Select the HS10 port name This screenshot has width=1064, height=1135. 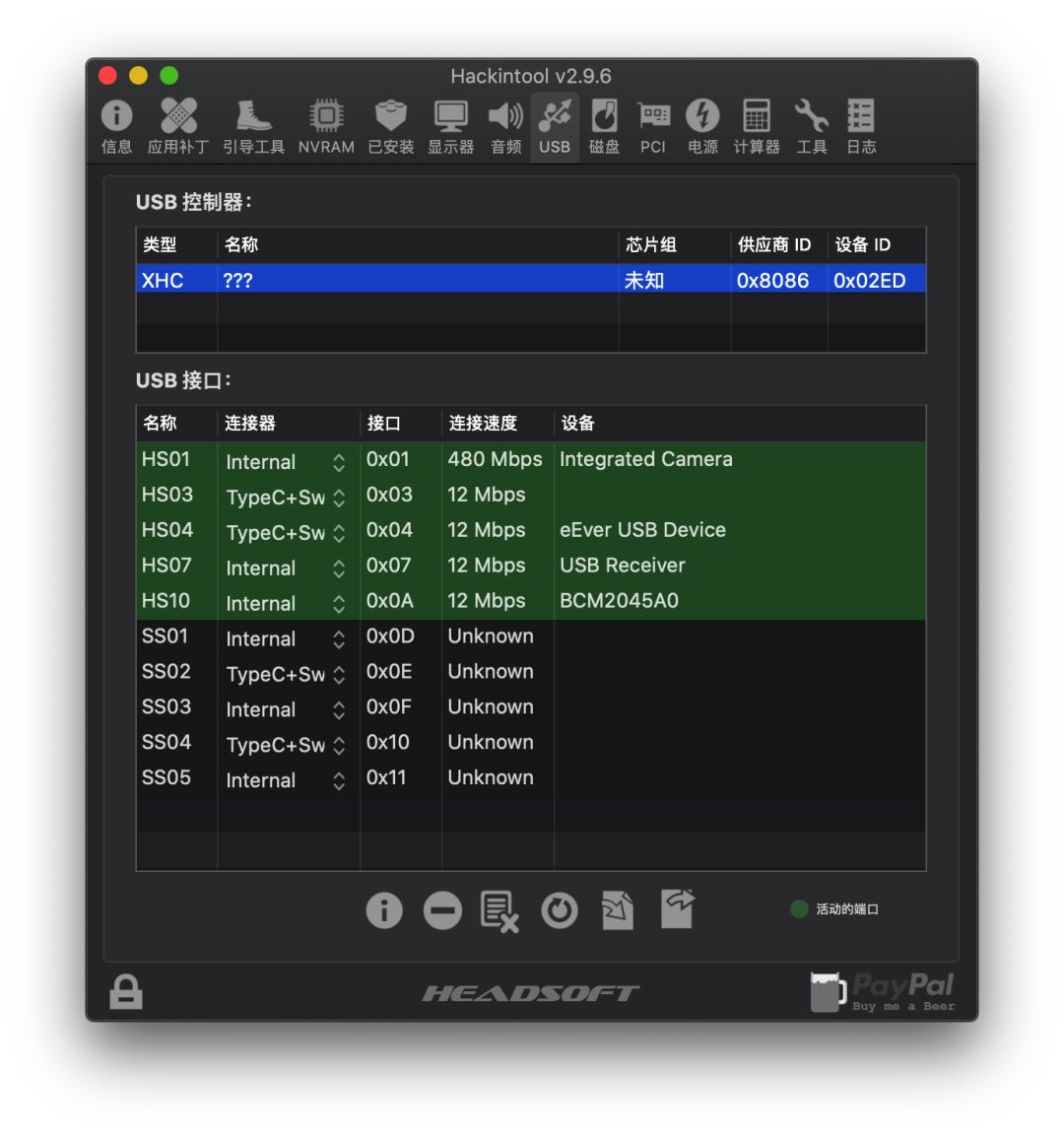(166, 601)
